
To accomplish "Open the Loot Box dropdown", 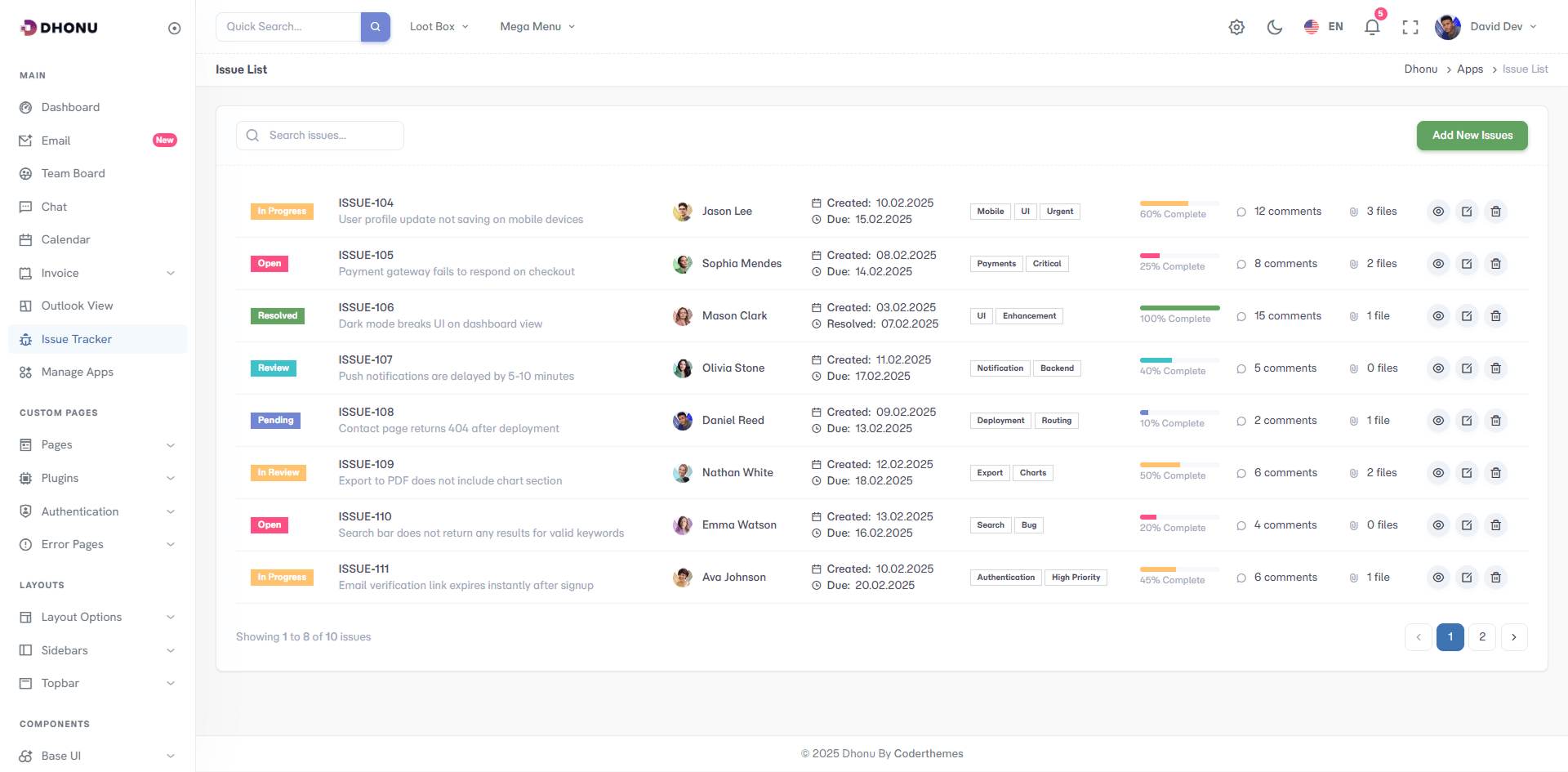I will pyautogui.click(x=439, y=27).
